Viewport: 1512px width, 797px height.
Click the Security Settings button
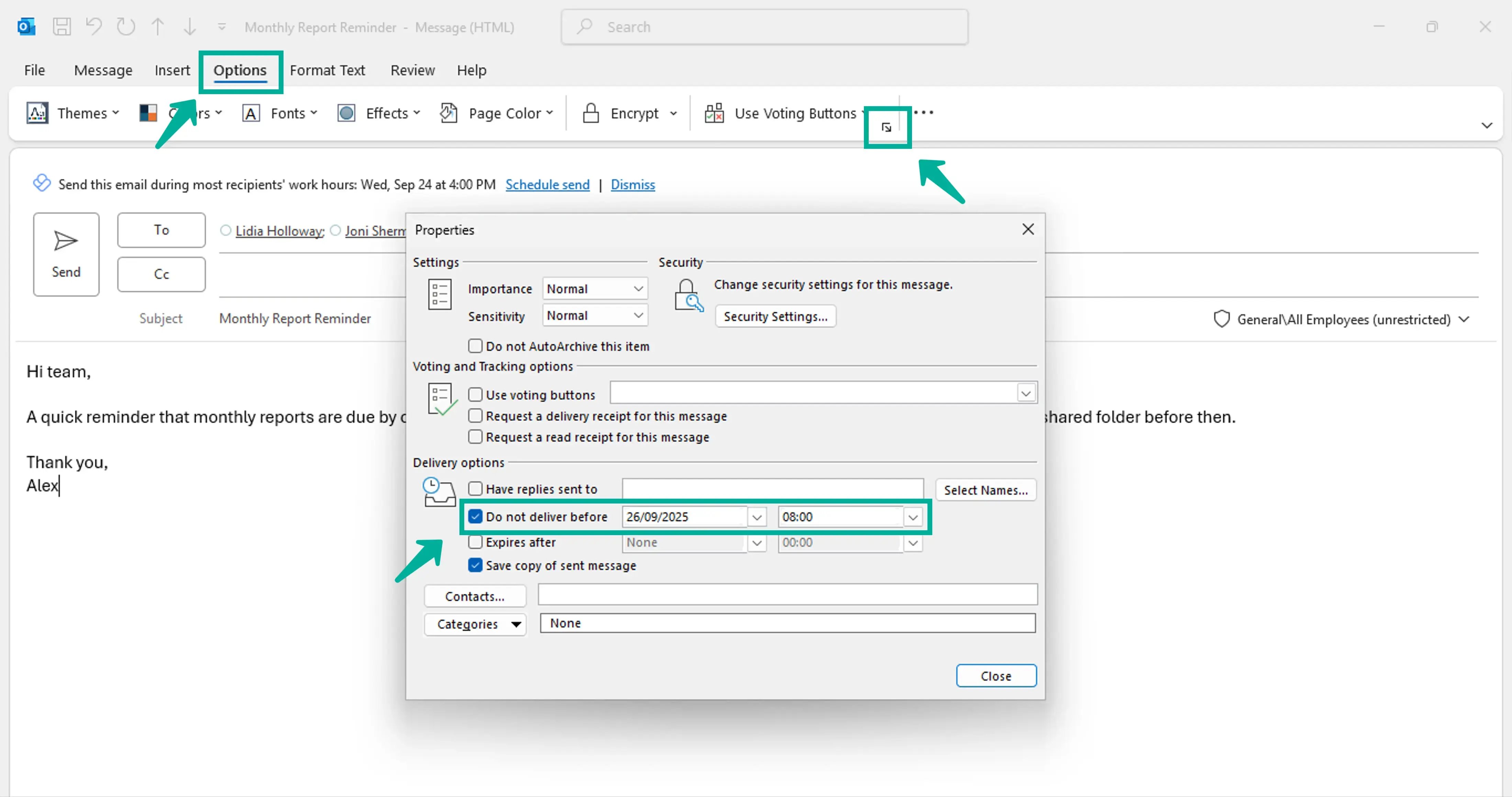point(775,316)
